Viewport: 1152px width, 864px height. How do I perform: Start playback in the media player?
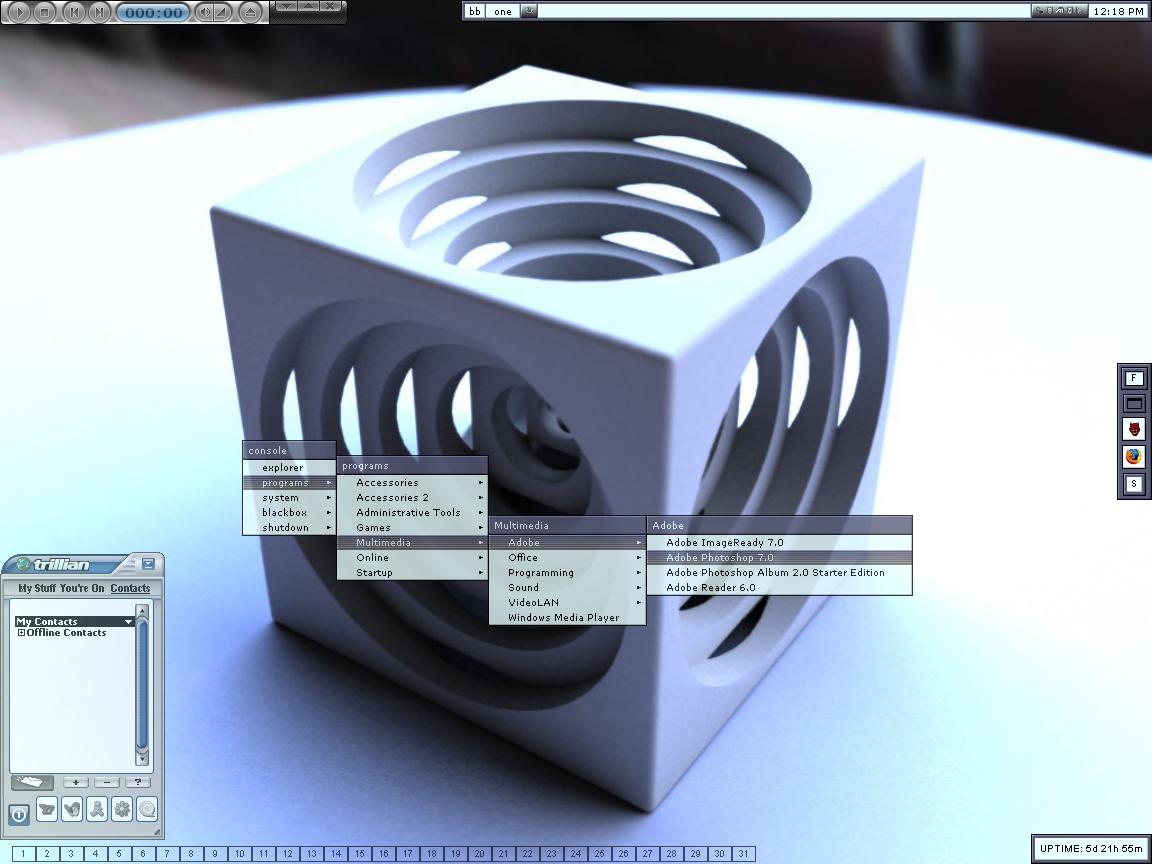point(19,12)
